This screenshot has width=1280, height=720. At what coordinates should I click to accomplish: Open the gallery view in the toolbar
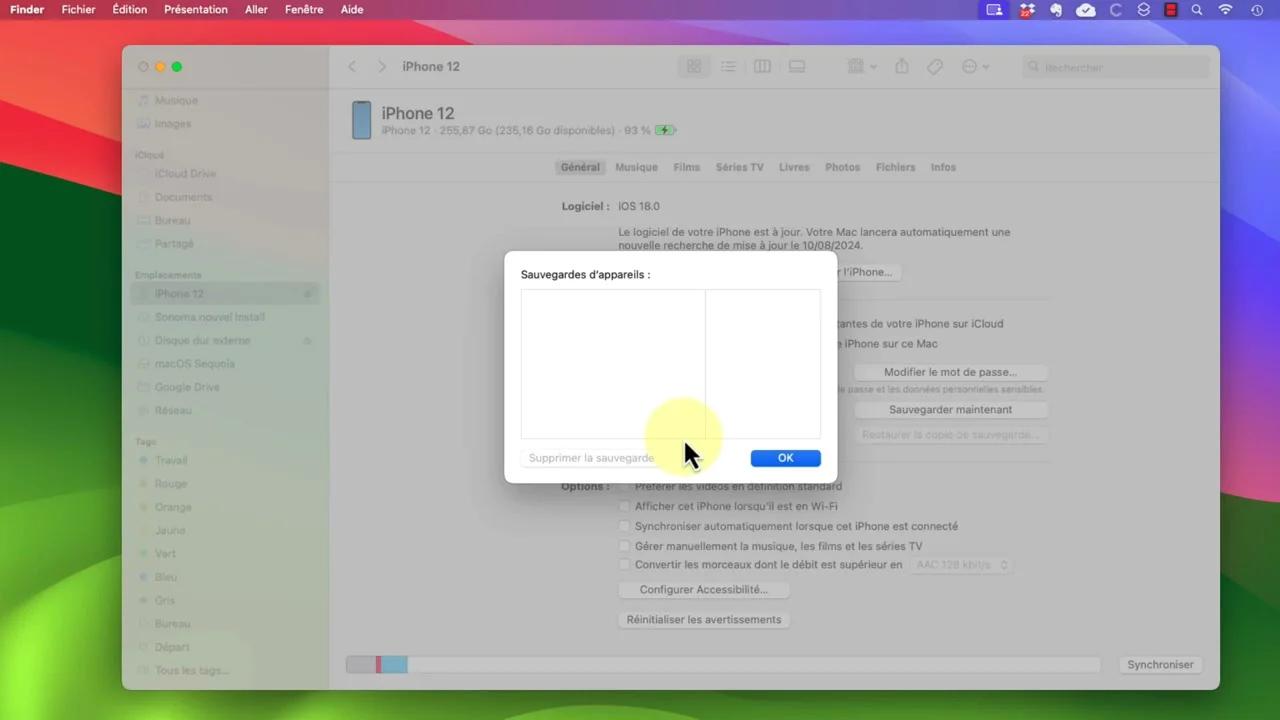[796, 66]
